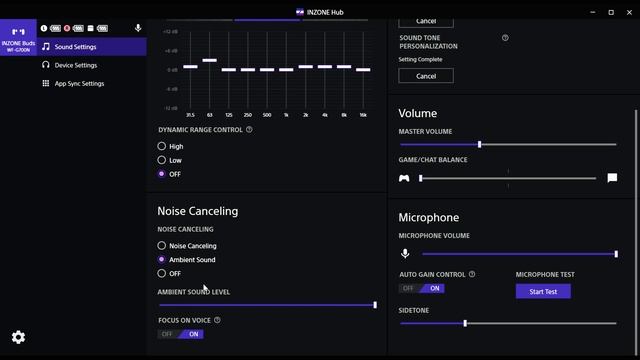Open App Sync Settings page

[x=91, y=83]
